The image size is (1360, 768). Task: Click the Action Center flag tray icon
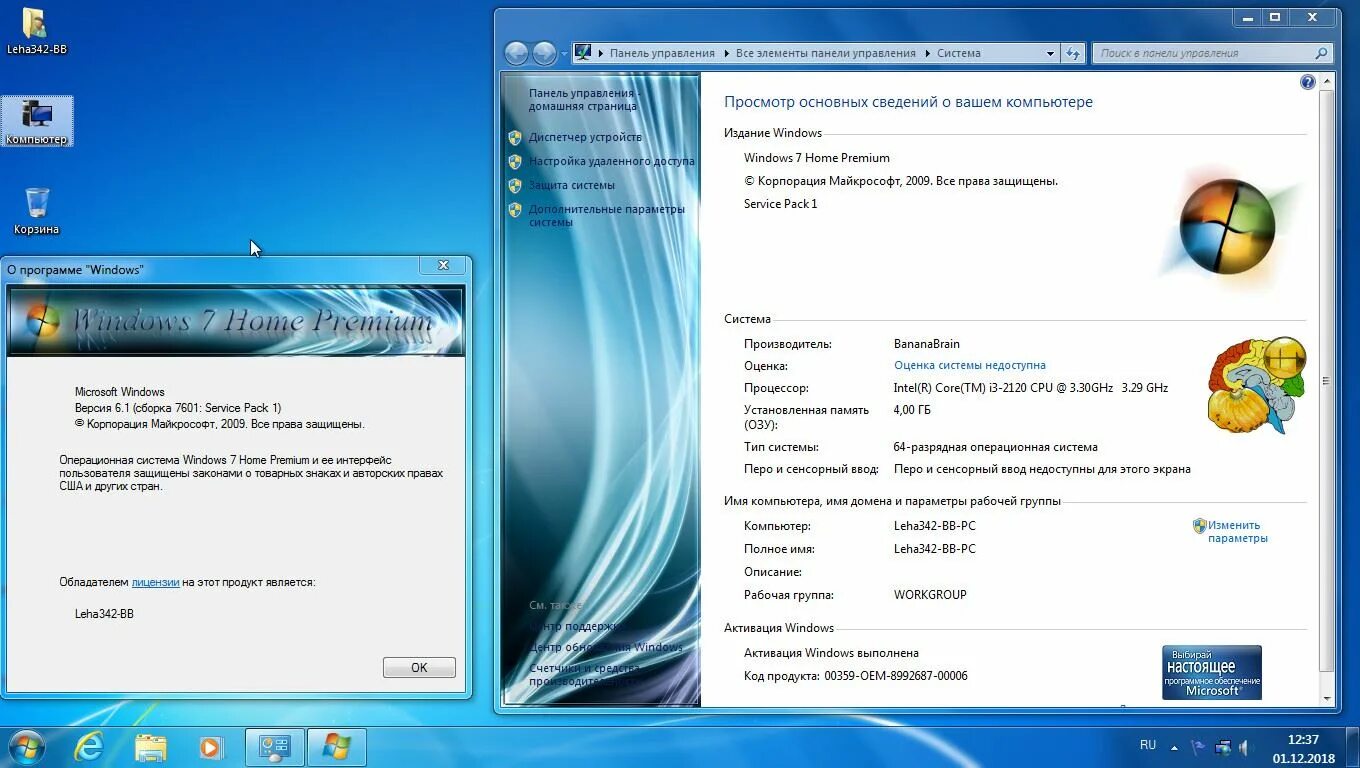coord(1196,746)
